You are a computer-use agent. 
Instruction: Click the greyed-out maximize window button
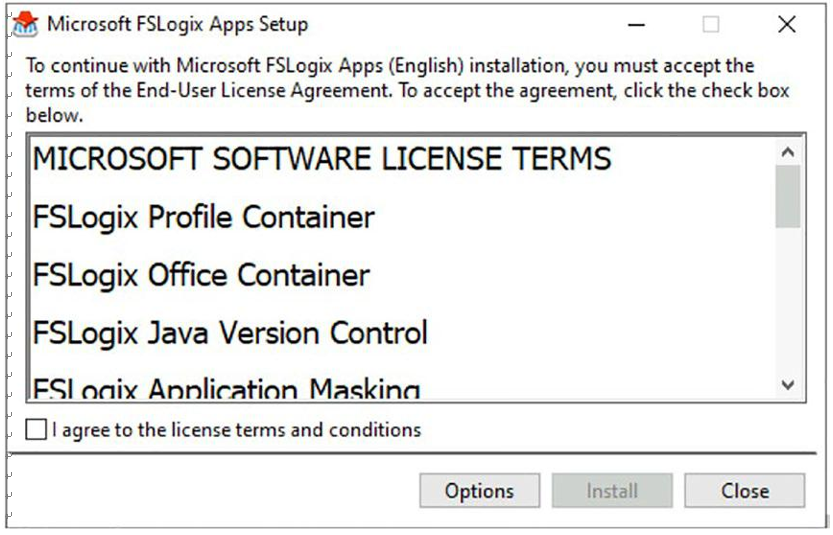coord(711,24)
